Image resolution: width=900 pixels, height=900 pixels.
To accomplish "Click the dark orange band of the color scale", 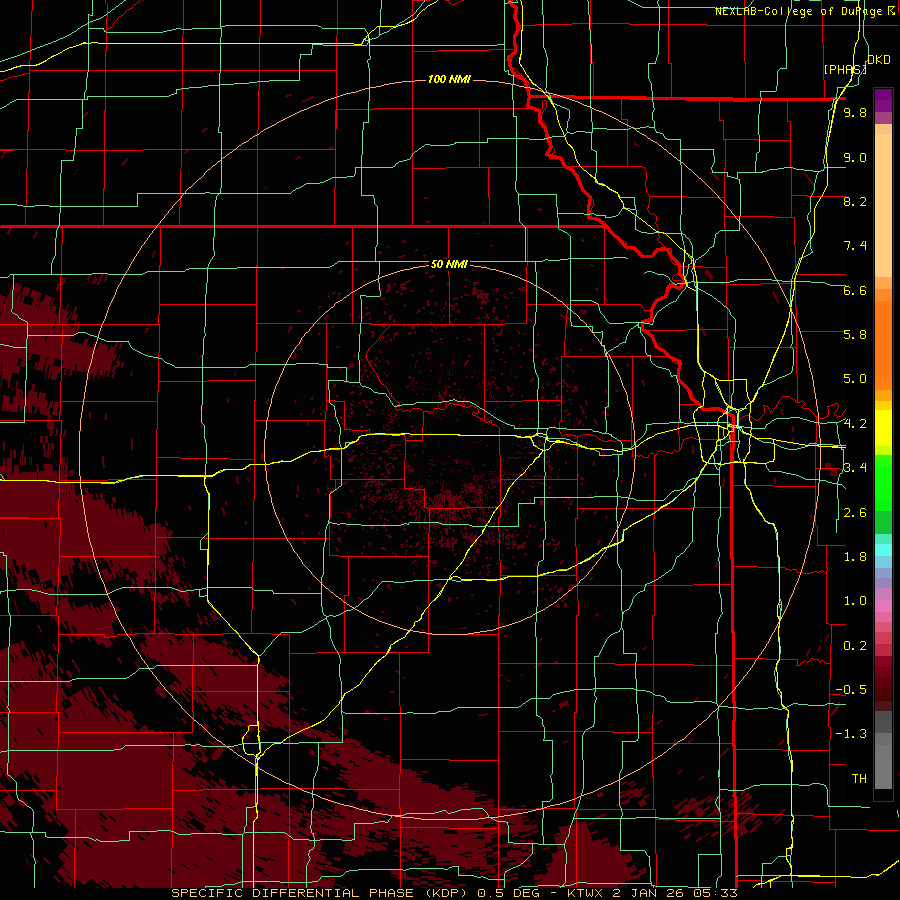I will (883, 346).
